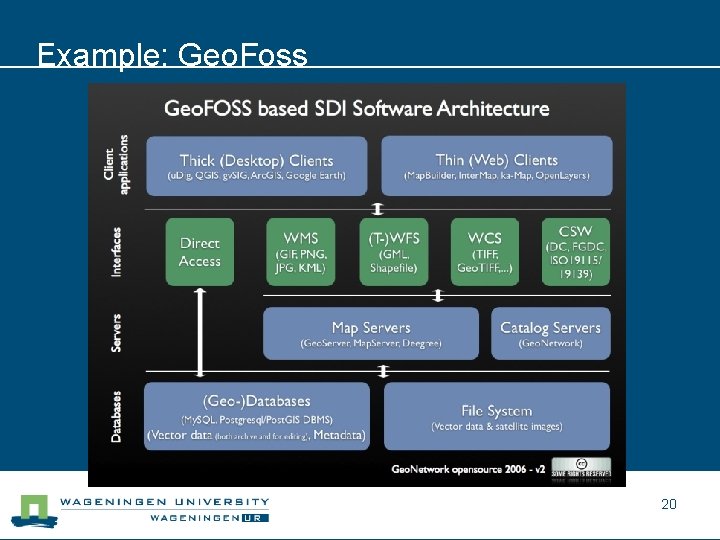Click the vertical 'Interfaces' row label
The image size is (720, 540).
(x=117, y=252)
